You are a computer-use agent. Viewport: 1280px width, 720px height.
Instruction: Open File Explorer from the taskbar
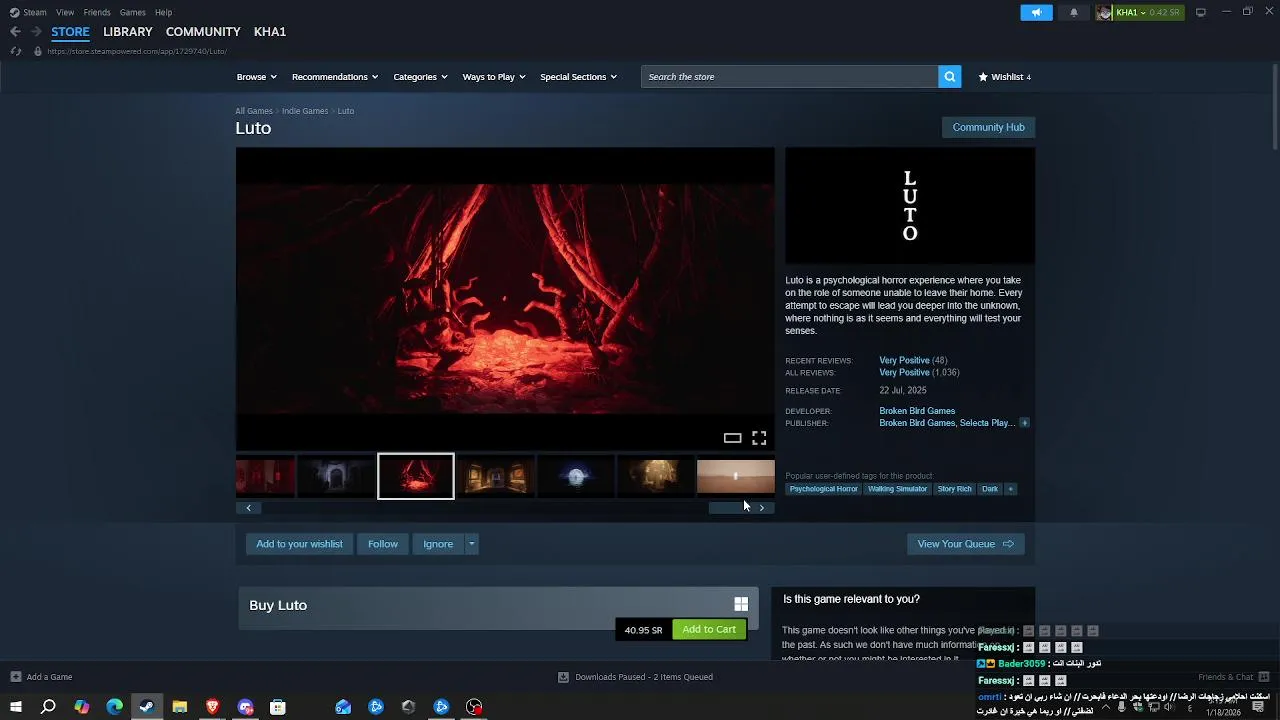click(180, 707)
